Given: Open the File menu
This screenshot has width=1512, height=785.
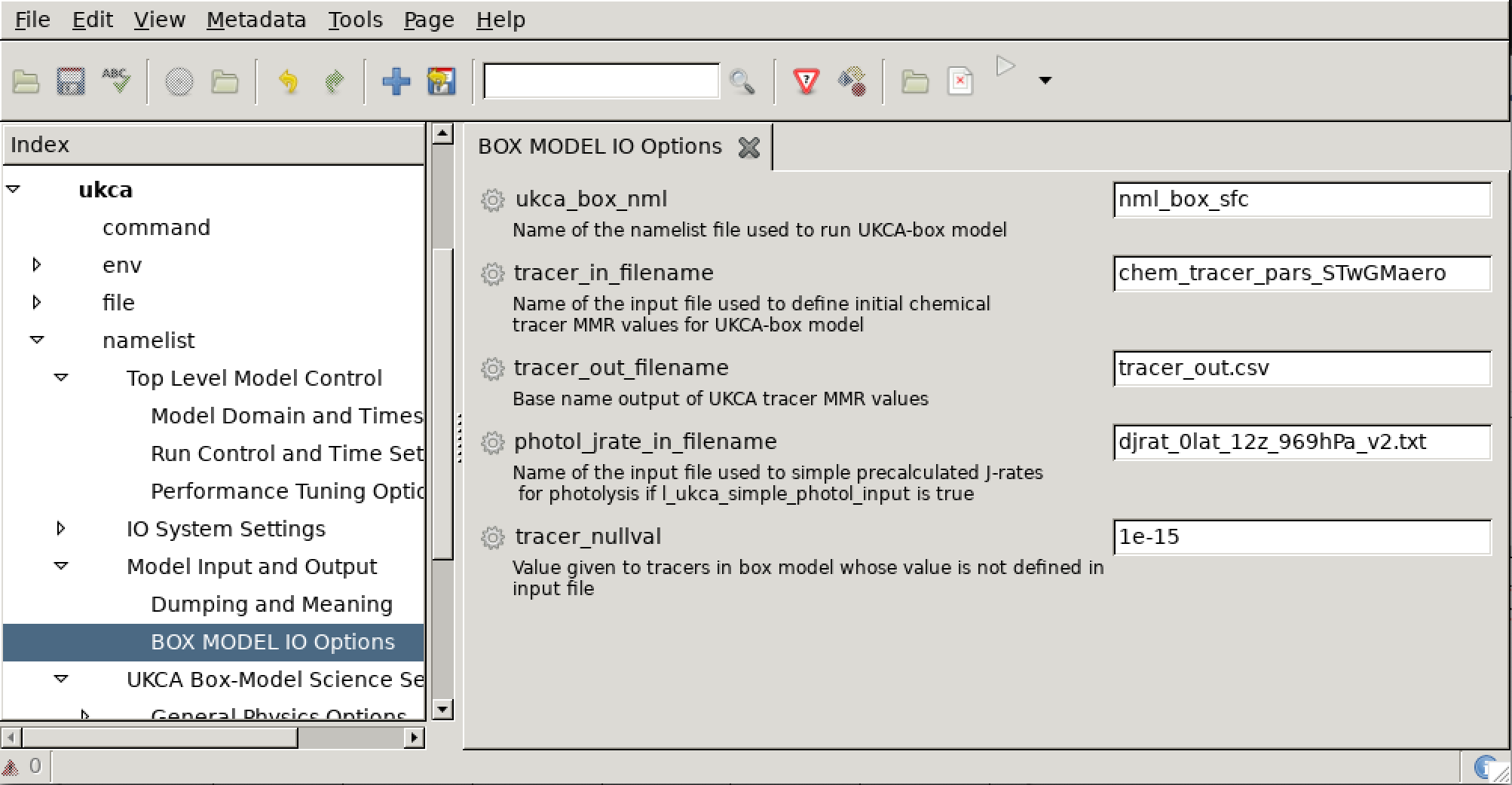Looking at the screenshot, I should click(32, 20).
